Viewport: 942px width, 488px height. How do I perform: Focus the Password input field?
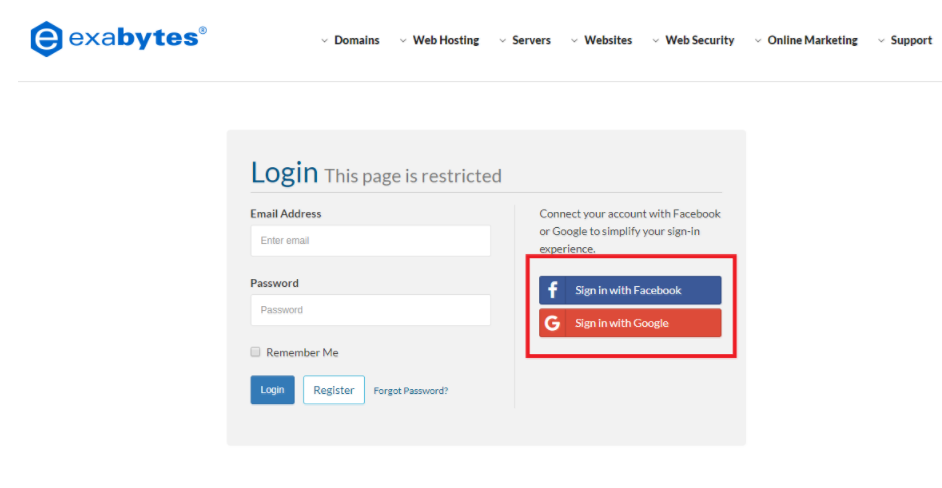[x=371, y=310]
